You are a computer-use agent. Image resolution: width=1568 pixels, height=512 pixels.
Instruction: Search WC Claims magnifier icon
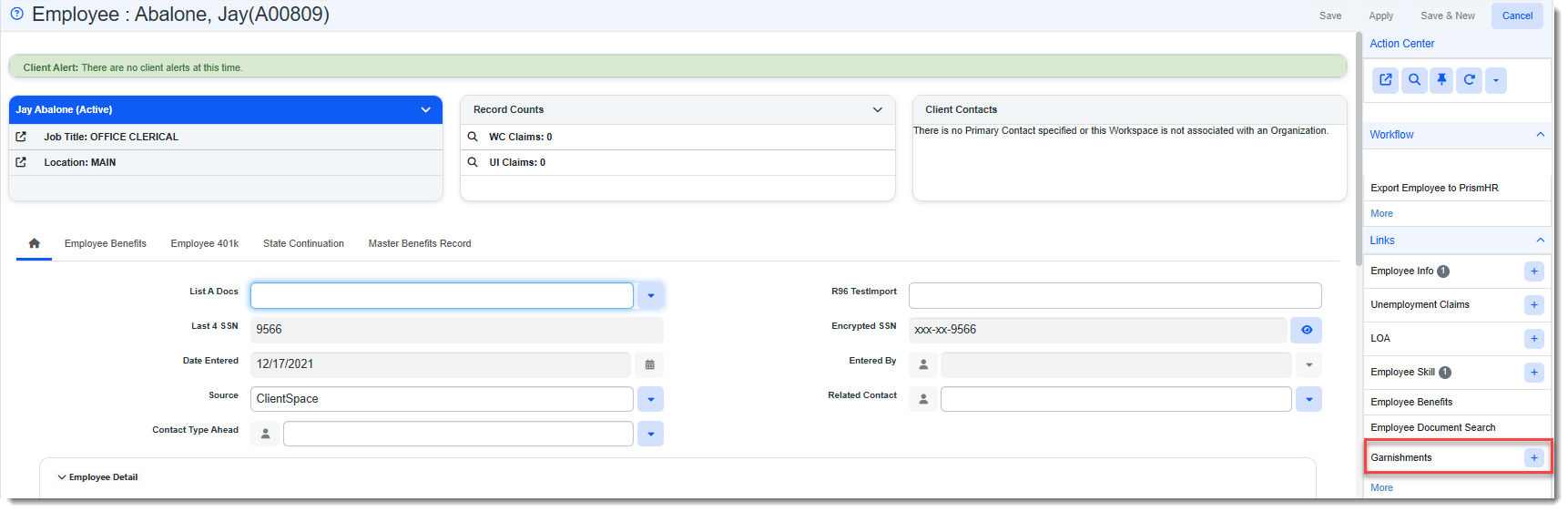473,137
